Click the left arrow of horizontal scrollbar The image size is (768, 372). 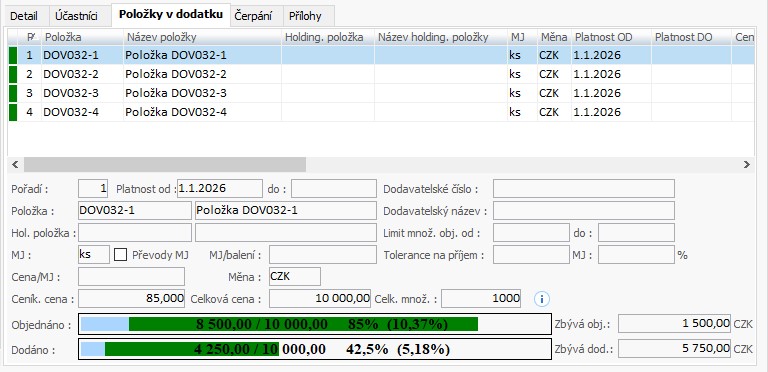point(15,164)
